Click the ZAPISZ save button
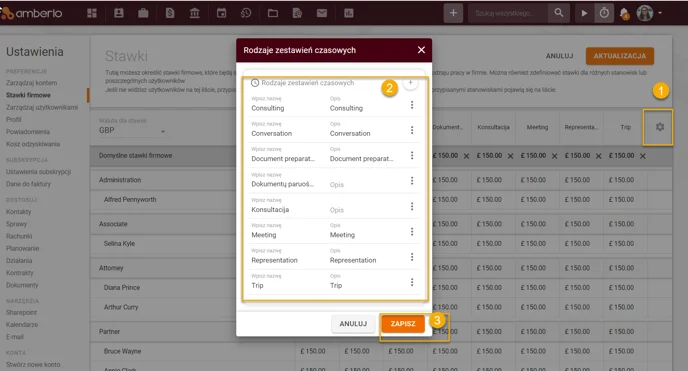Screen dimensions: 688x371 click(x=403, y=324)
